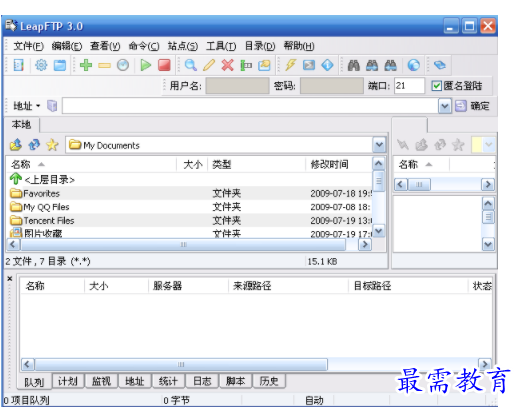Click the address URL input field
Viewport: 519px width, 412px height.
[250, 106]
